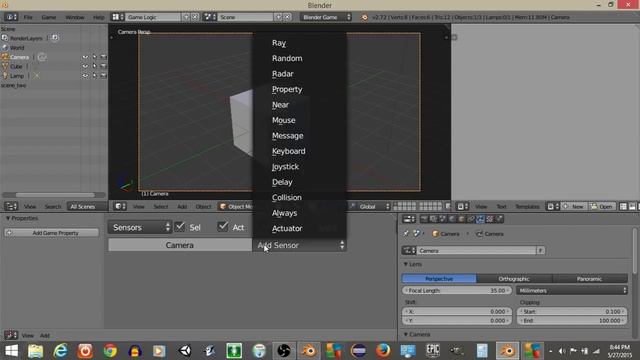Select the Actuator sensor entry
Screen dimensions: 640x360
287,229
